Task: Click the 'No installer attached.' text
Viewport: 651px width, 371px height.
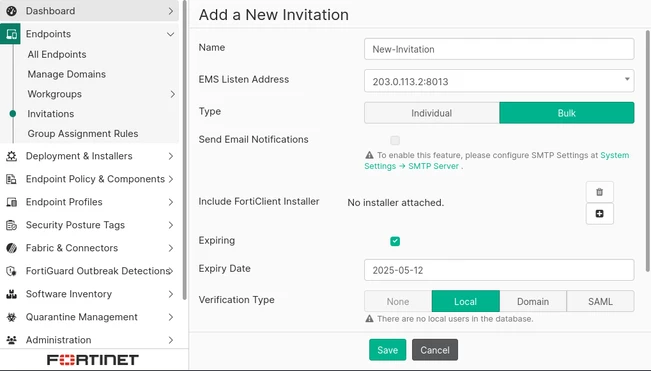Action: (x=396, y=203)
